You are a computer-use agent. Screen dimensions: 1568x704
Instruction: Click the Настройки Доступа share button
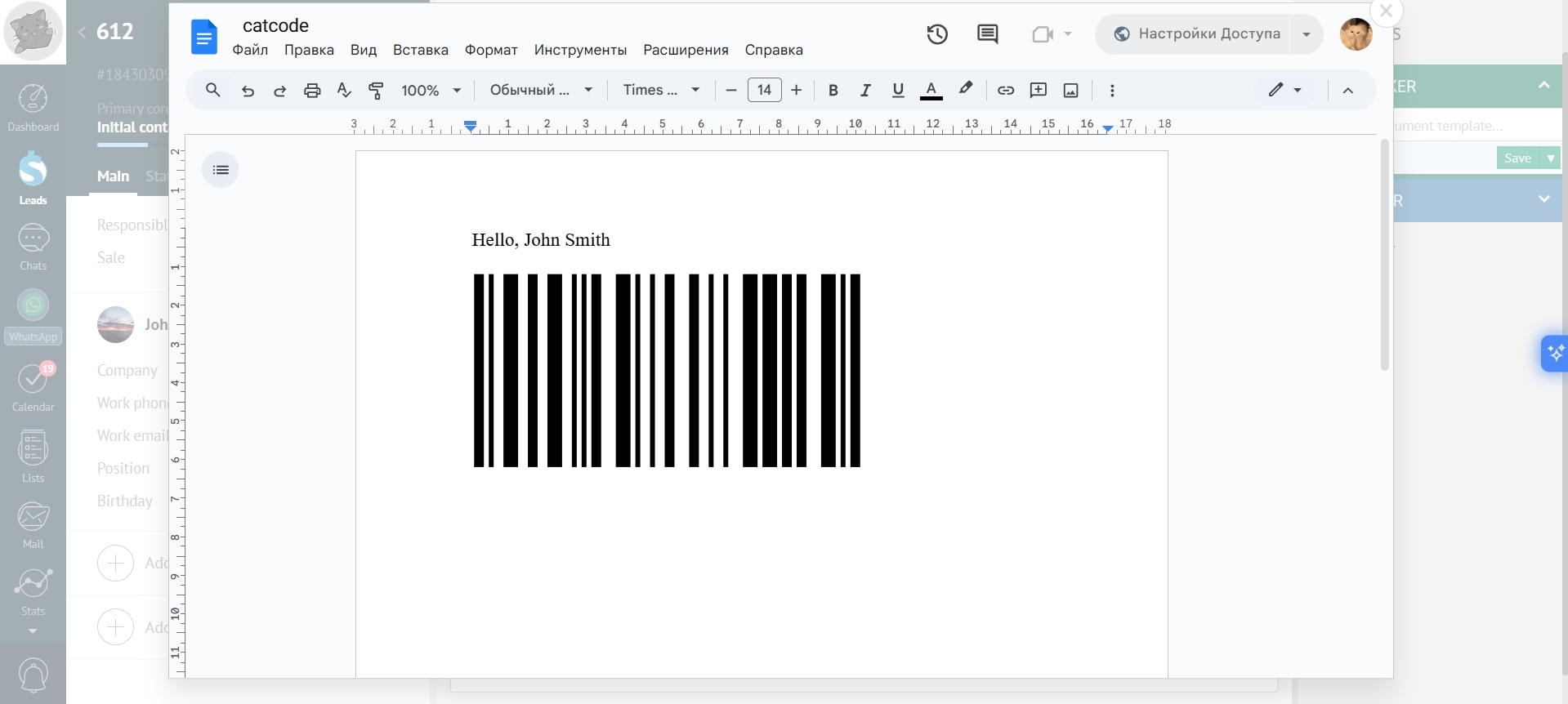(x=1198, y=34)
